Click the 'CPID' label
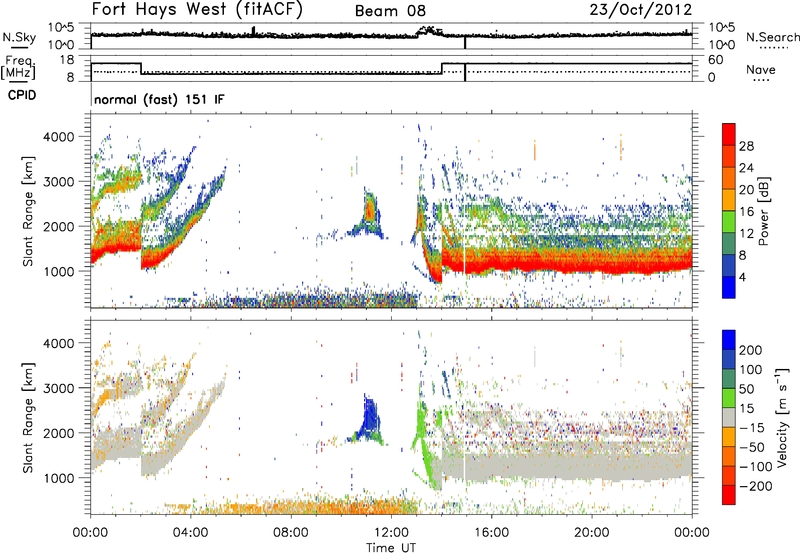Screen dimensions: 800x554 (22, 95)
